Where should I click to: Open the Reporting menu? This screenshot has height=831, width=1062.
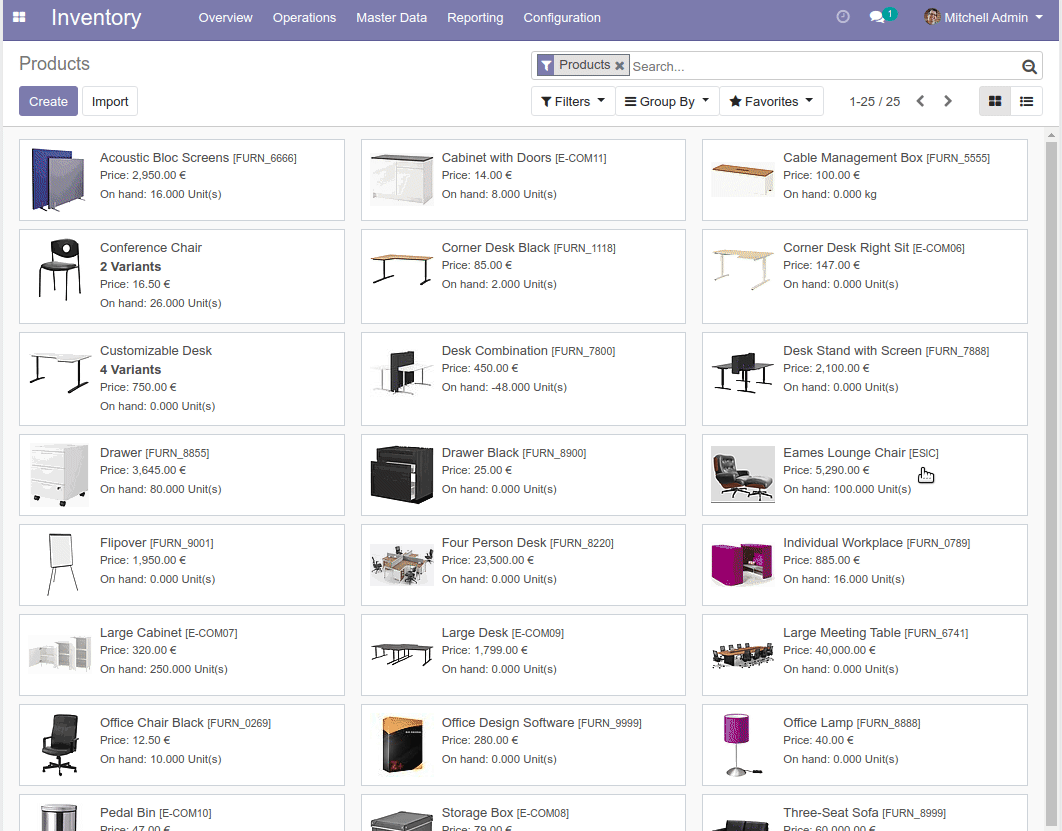(475, 17)
